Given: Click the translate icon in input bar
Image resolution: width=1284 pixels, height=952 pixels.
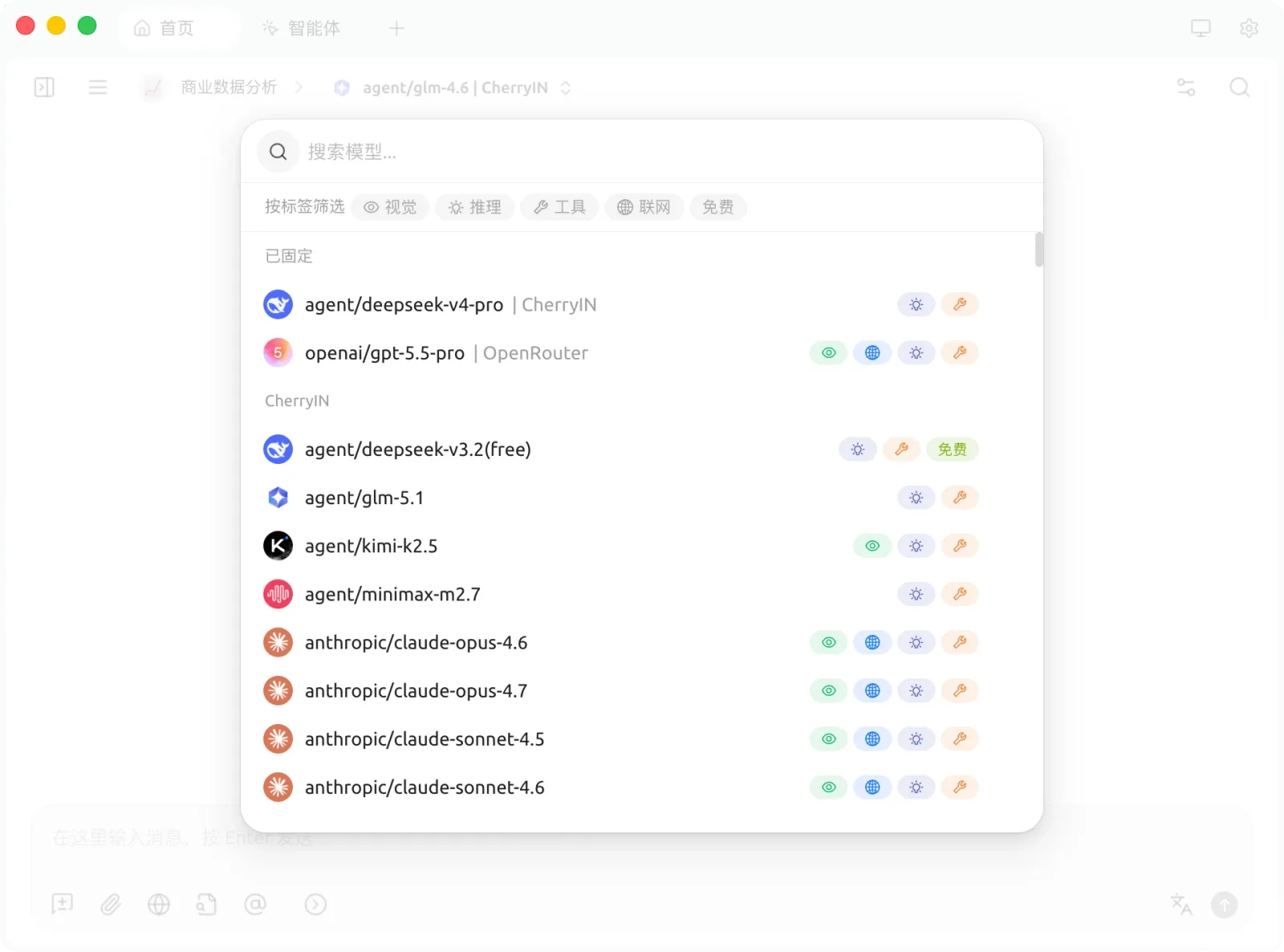Looking at the screenshot, I should (x=1181, y=905).
